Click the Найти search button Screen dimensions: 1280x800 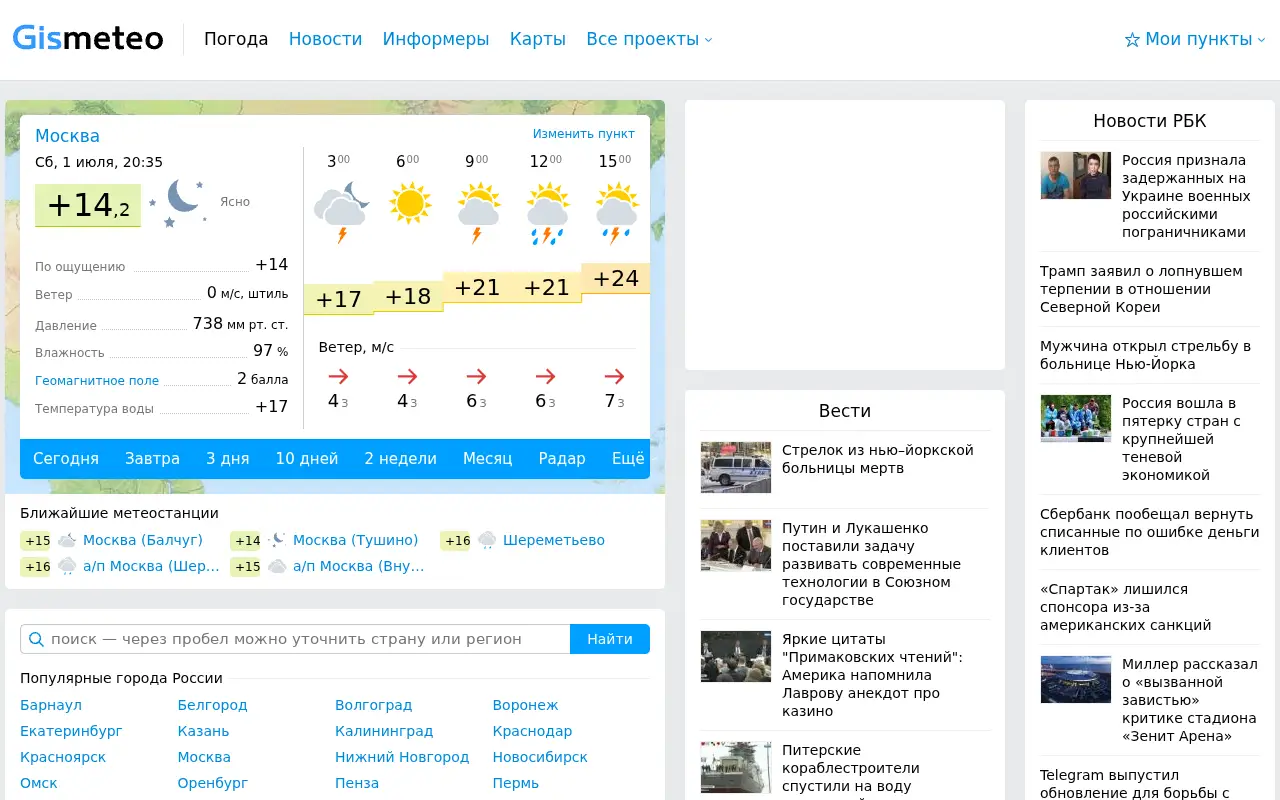pyautogui.click(x=610, y=639)
